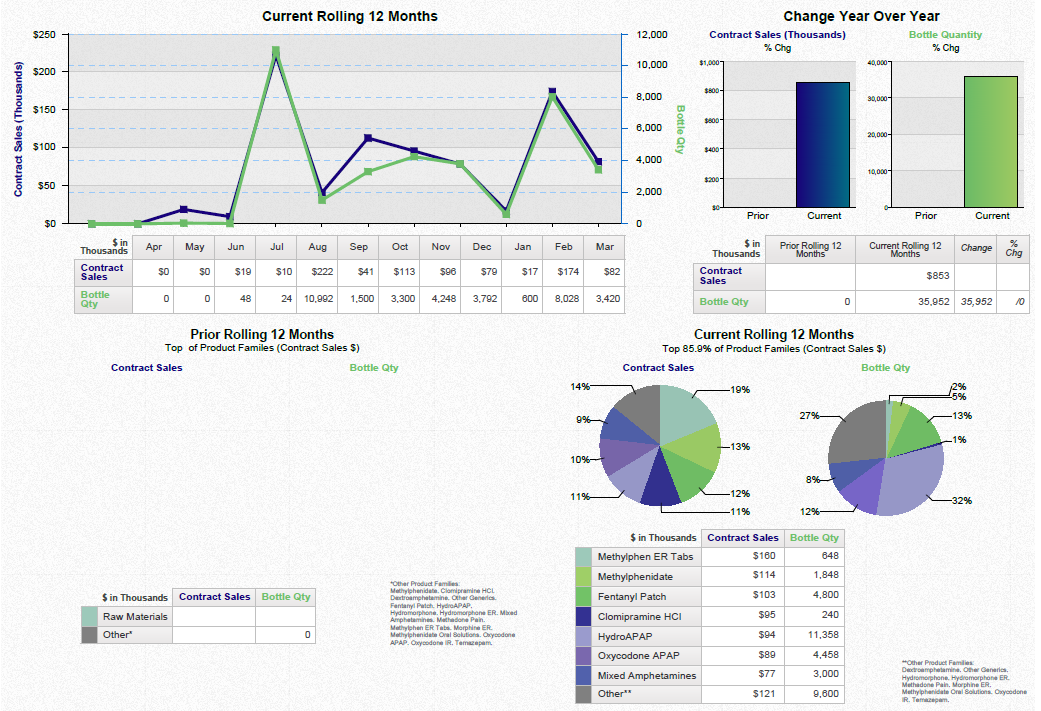Select the gray Other** legend square
This screenshot has width=1041, height=711.
tap(584, 694)
